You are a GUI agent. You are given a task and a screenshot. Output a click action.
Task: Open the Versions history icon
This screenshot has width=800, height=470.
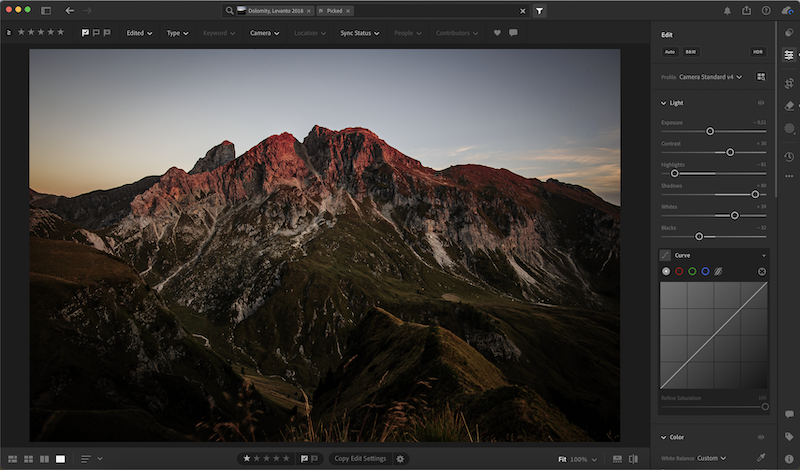[x=789, y=157]
